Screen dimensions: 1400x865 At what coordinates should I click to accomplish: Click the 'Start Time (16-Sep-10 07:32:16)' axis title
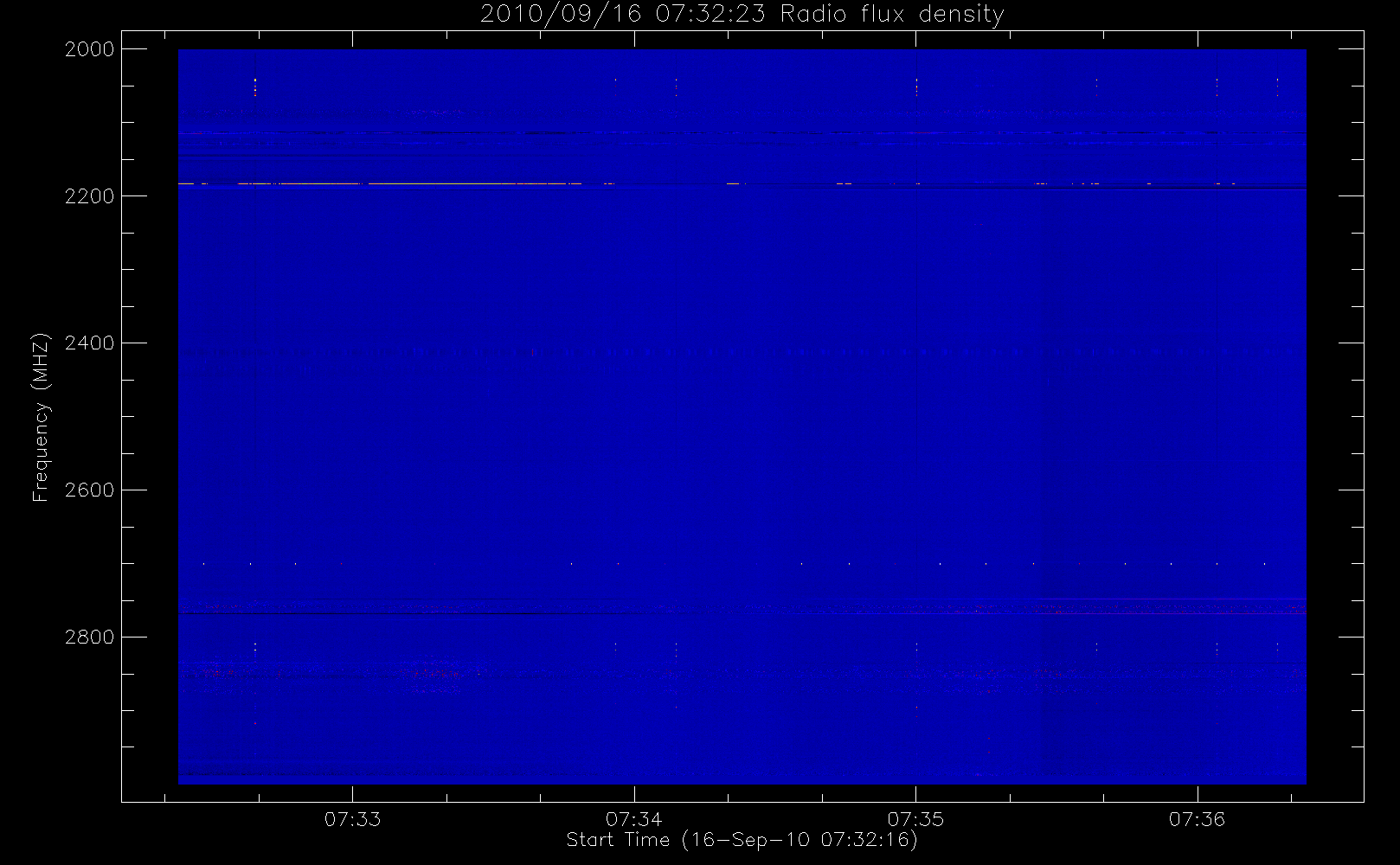tap(742, 840)
